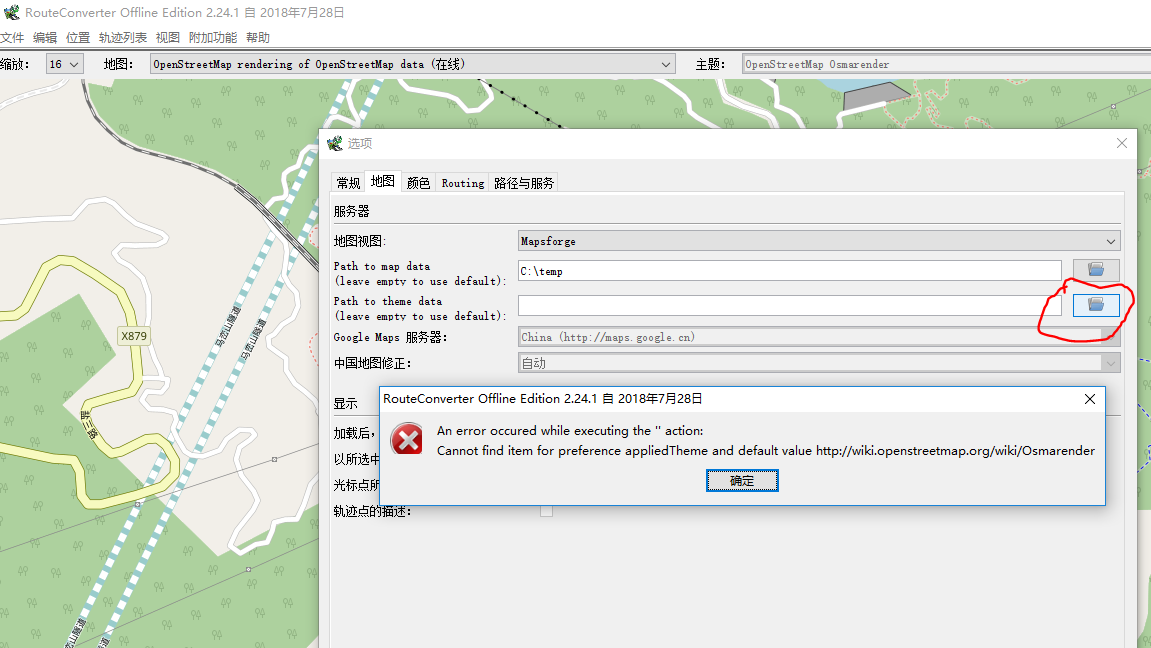This screenshot has width=1151, height=648.
Task: Click the Path to map data field containing C:\temp
Action: [789, 271]
